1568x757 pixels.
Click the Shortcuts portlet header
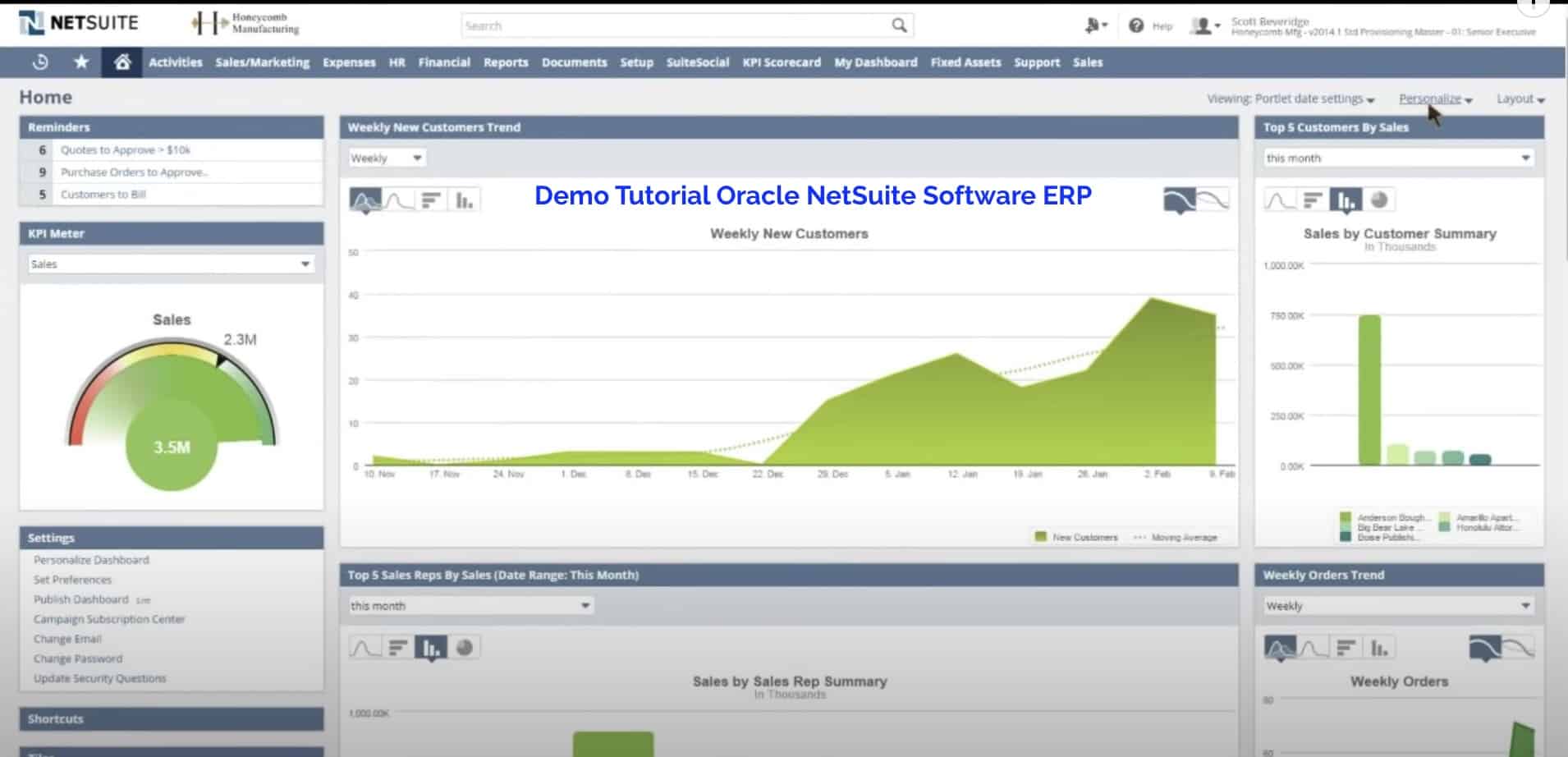[x=172, y=719]
